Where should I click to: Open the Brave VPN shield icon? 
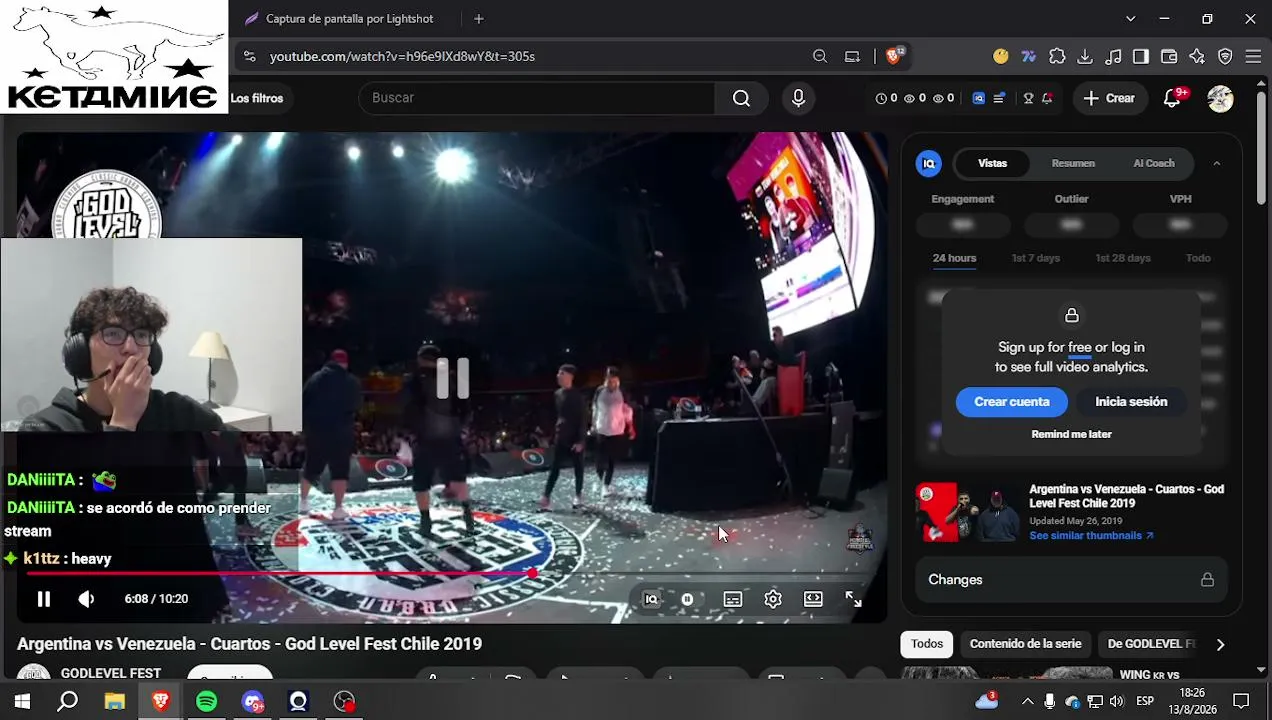(x=1225, y=56)
